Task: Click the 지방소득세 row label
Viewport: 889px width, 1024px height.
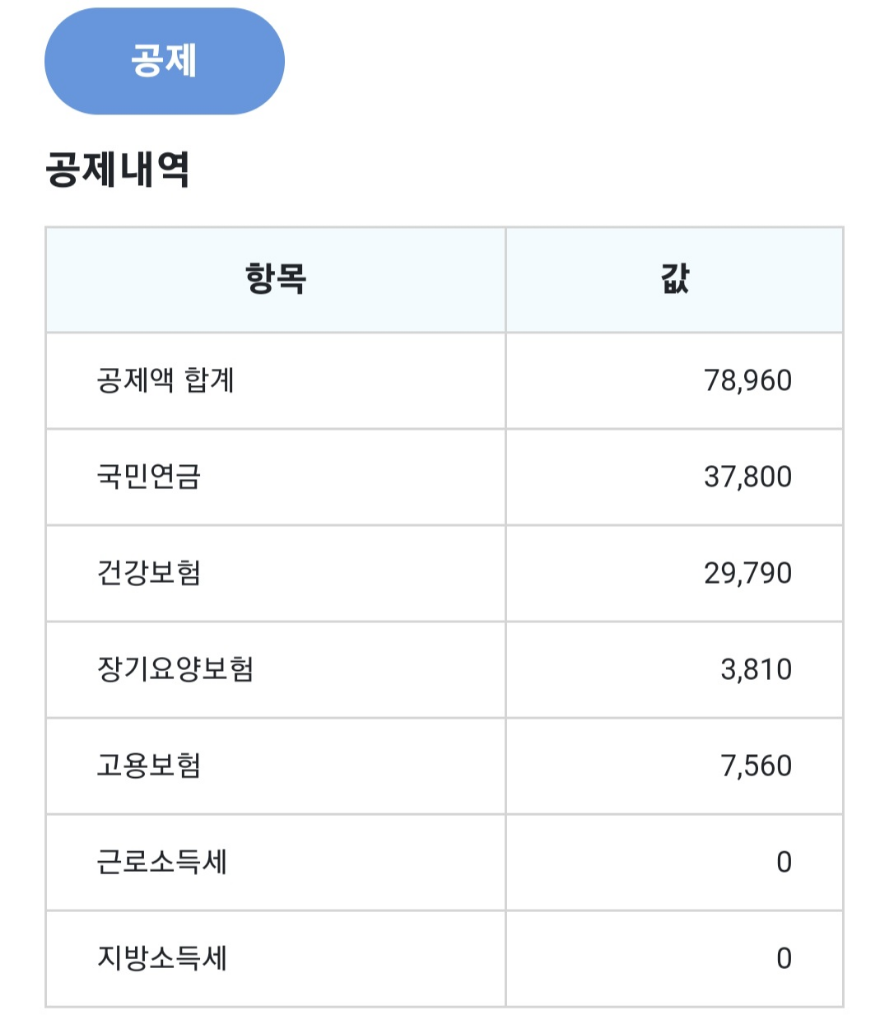Action: click(x=162, y=959)
